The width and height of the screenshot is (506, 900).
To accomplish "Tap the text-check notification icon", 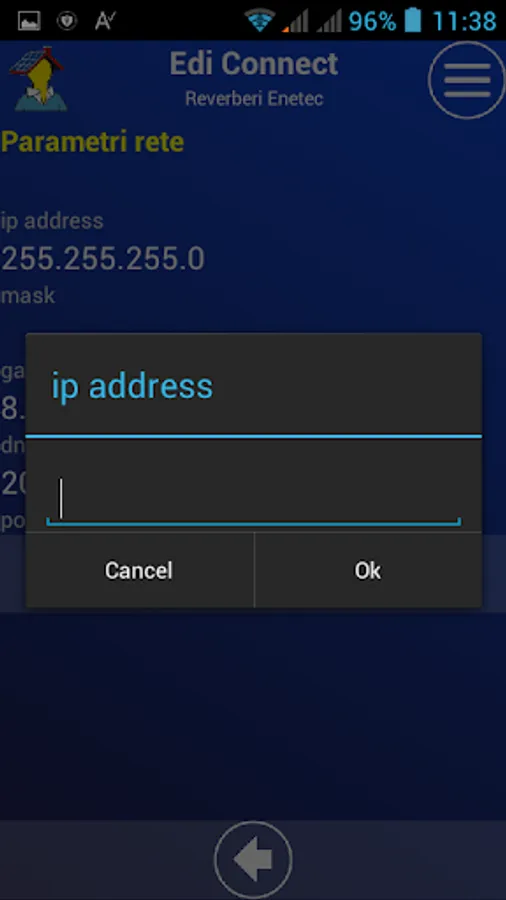I will coord(106,21).
